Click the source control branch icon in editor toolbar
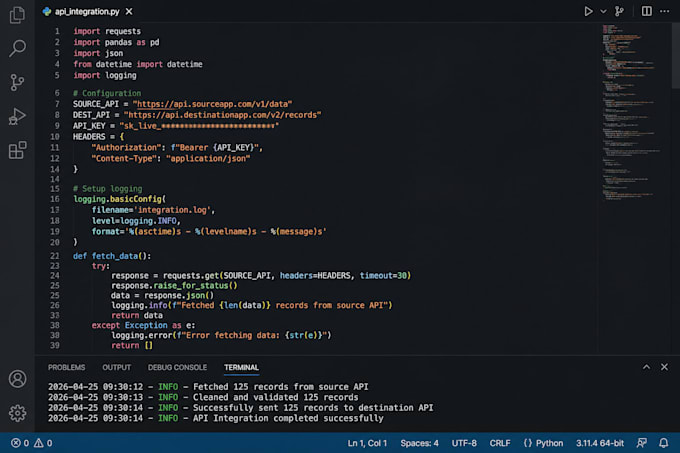The height and width of the screenshot is (453, 680). pyautogui.click(x=619, y=11)
